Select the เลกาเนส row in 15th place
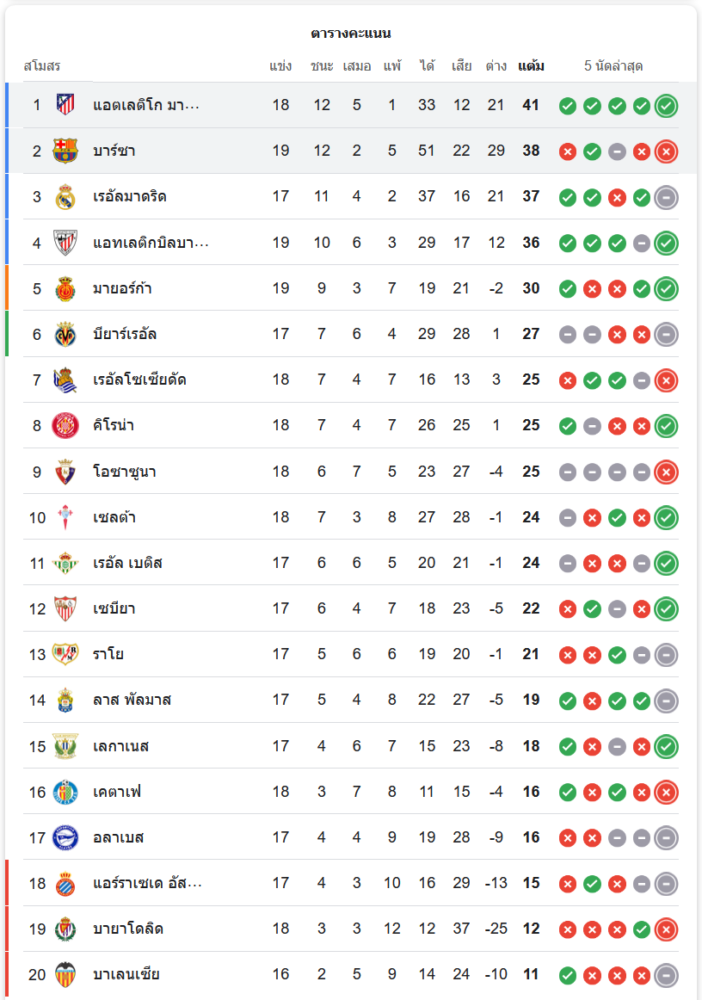This screenshot has width=702, height=1000. 350,746
